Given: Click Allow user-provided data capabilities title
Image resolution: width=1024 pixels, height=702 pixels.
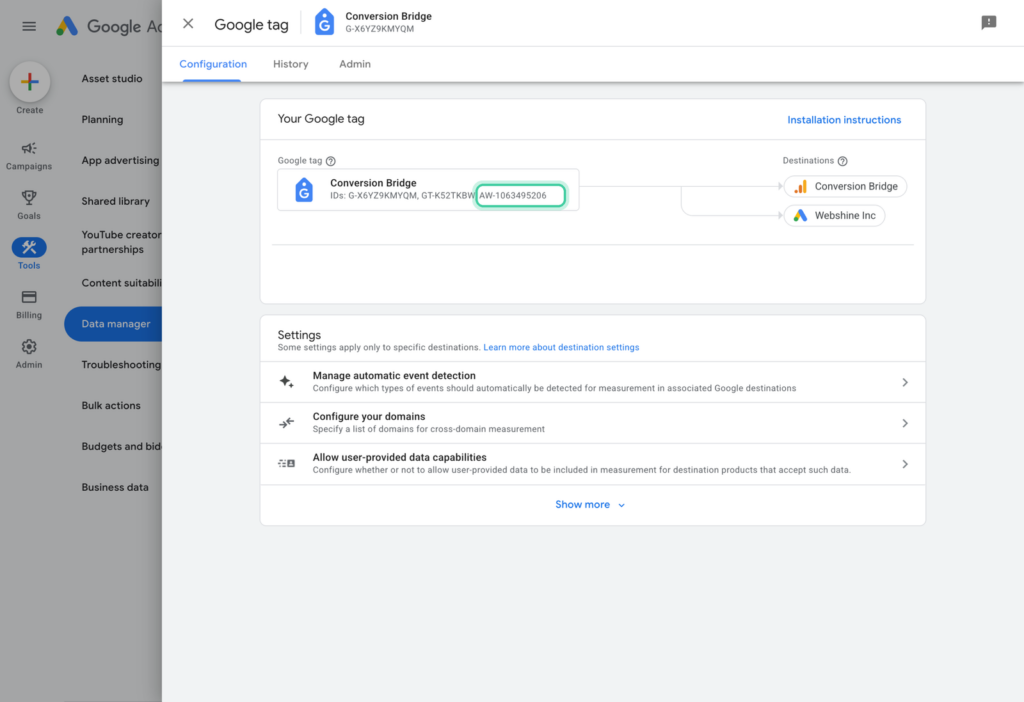Looking at the screenshot, I should [400, 457].
